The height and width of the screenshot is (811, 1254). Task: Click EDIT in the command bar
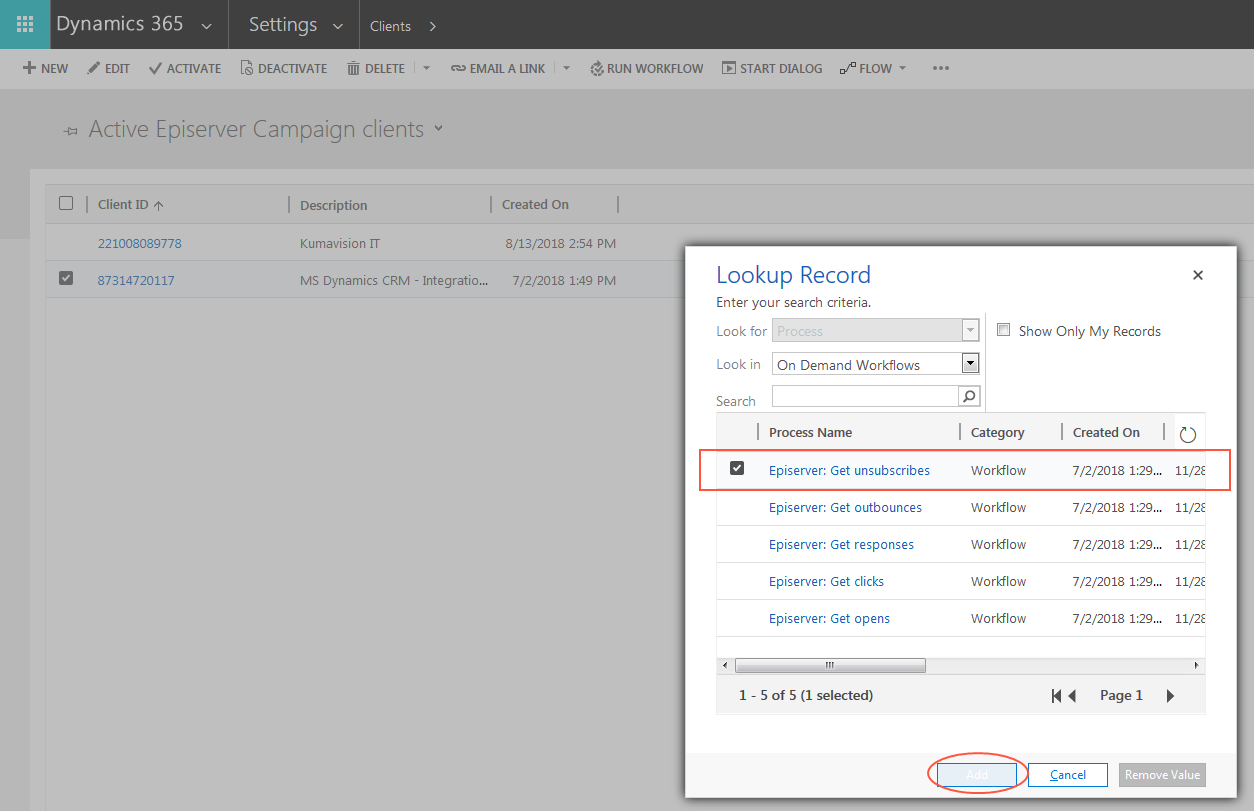click(x=108, y=68)
